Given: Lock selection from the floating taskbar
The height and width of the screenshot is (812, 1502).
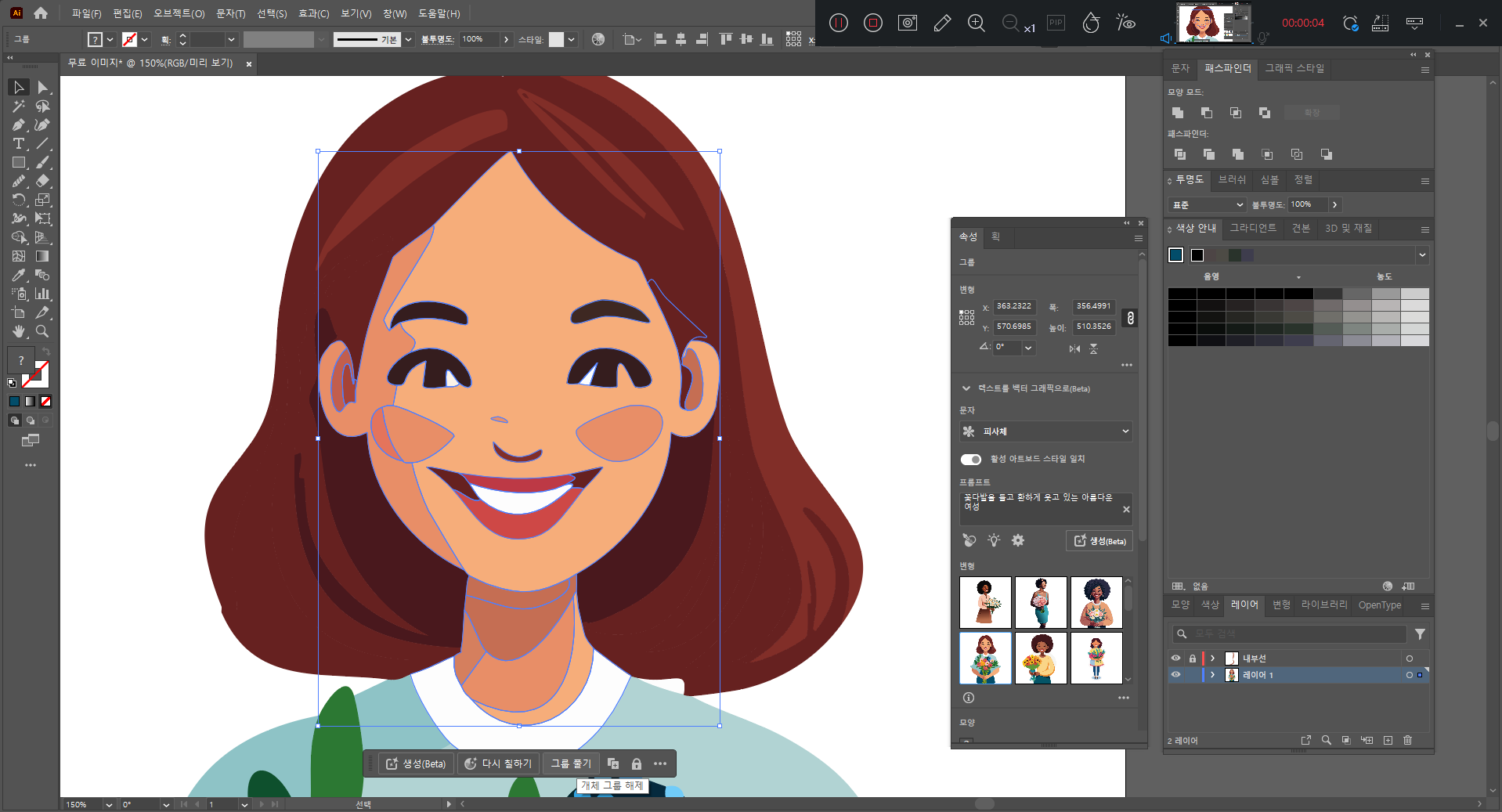Looking at the screenshot, I should [637, 763].
